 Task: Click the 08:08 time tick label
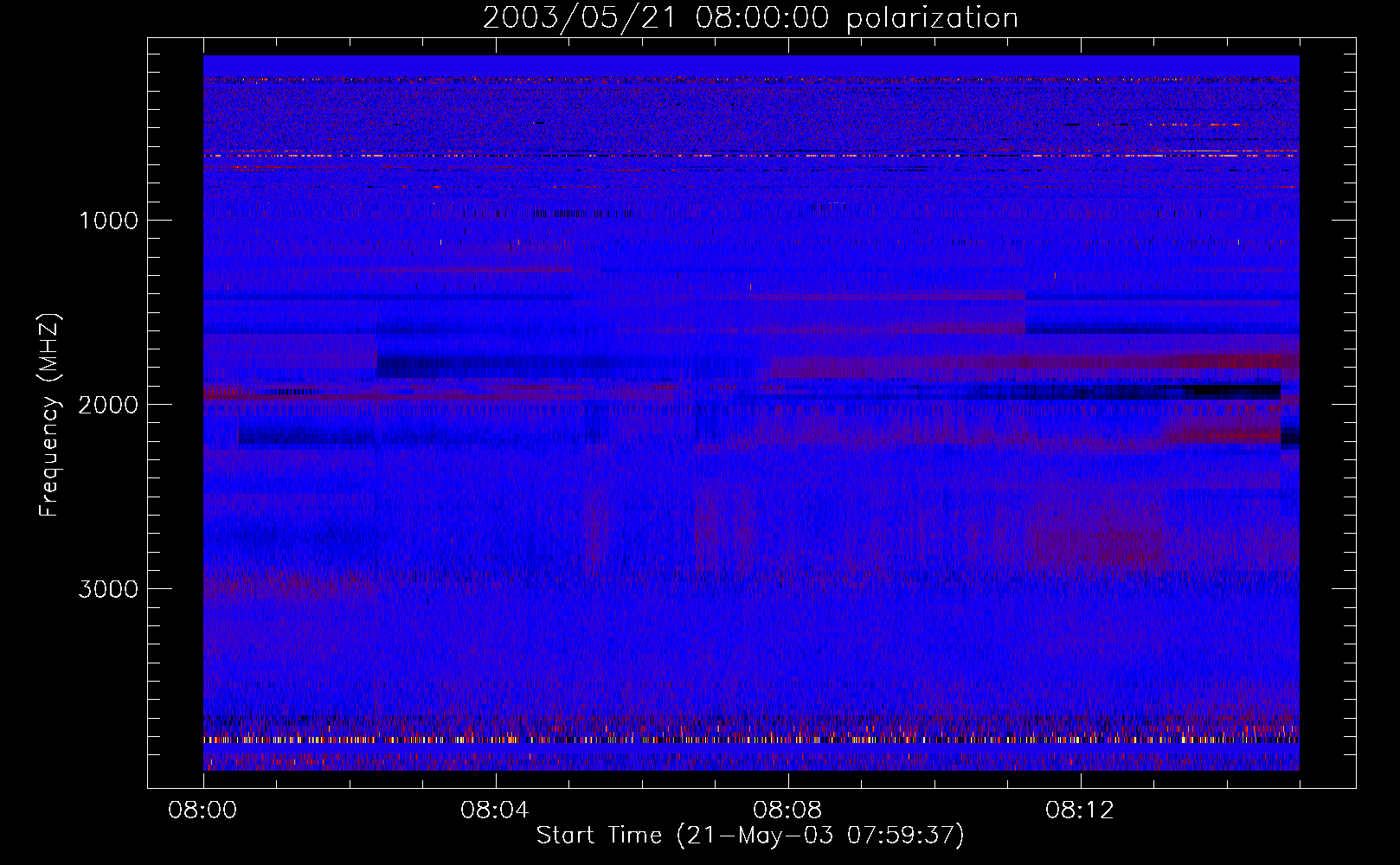(787, 811)
